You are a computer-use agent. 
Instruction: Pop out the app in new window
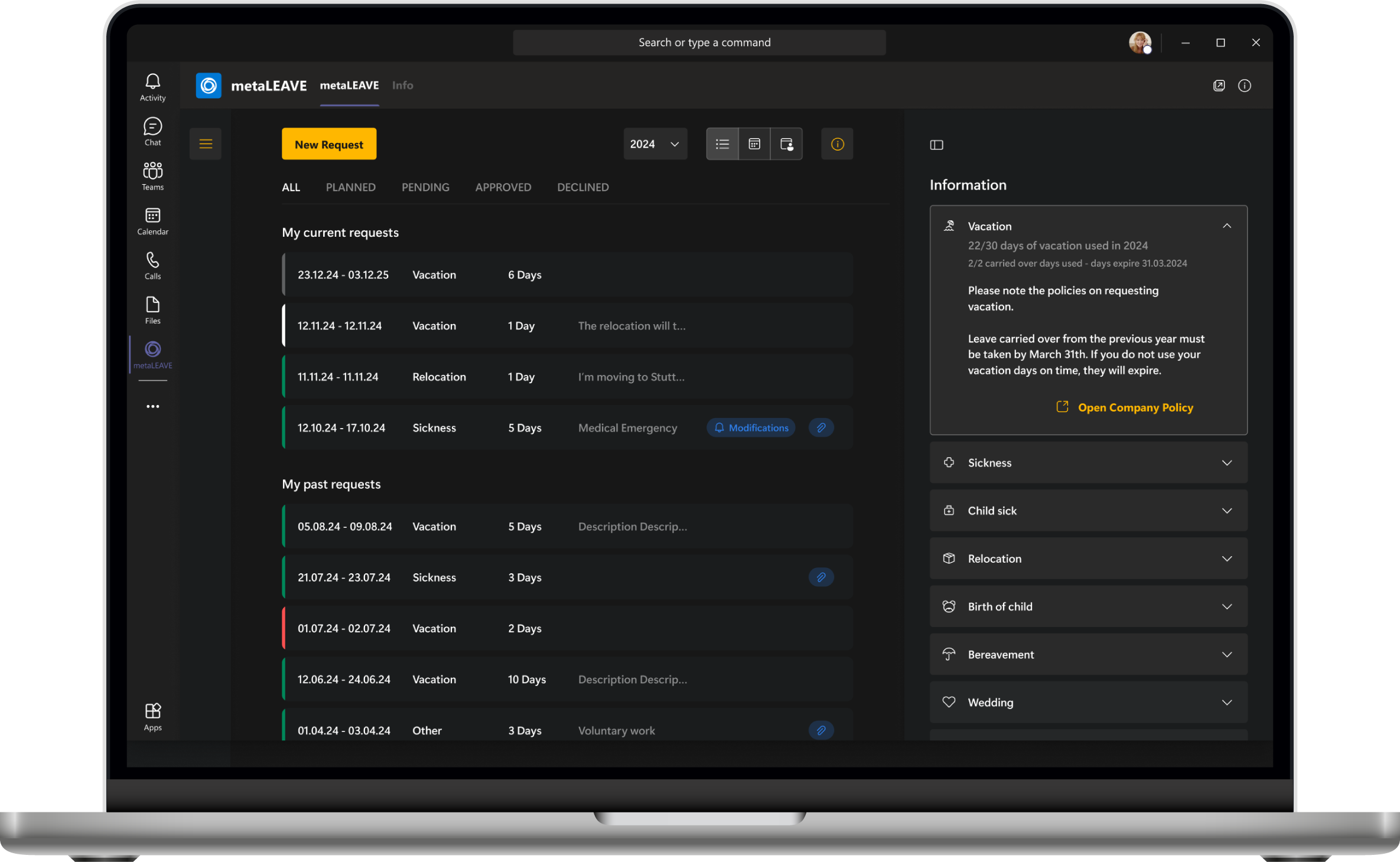(1219, 86)
